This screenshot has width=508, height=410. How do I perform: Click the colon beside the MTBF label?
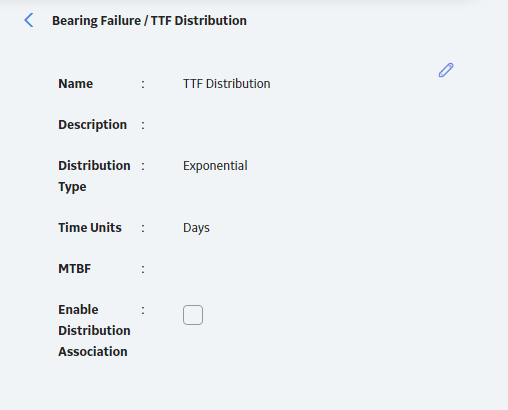pyautogui.click(x=143, y=269)
